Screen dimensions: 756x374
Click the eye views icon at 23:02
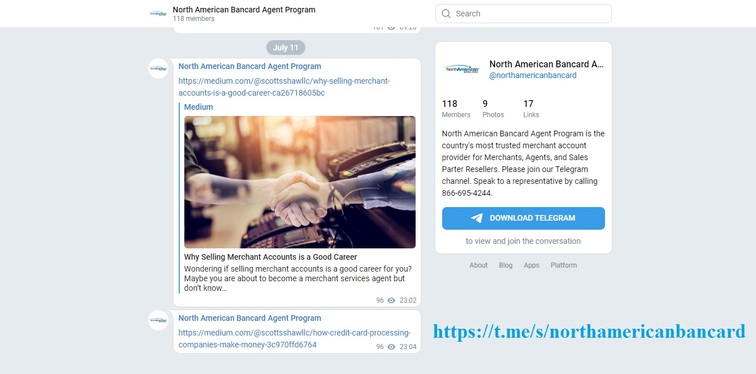click(x=391, y=300)
